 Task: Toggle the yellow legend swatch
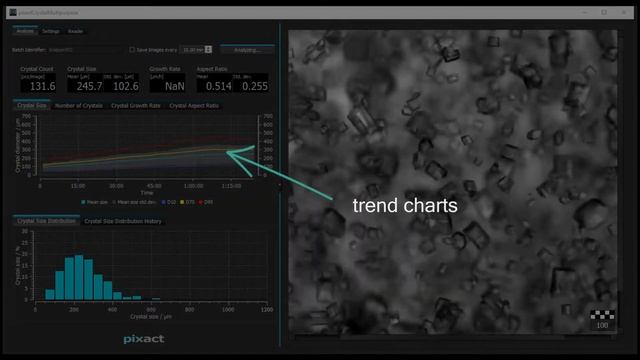click(x=182, y=202)
